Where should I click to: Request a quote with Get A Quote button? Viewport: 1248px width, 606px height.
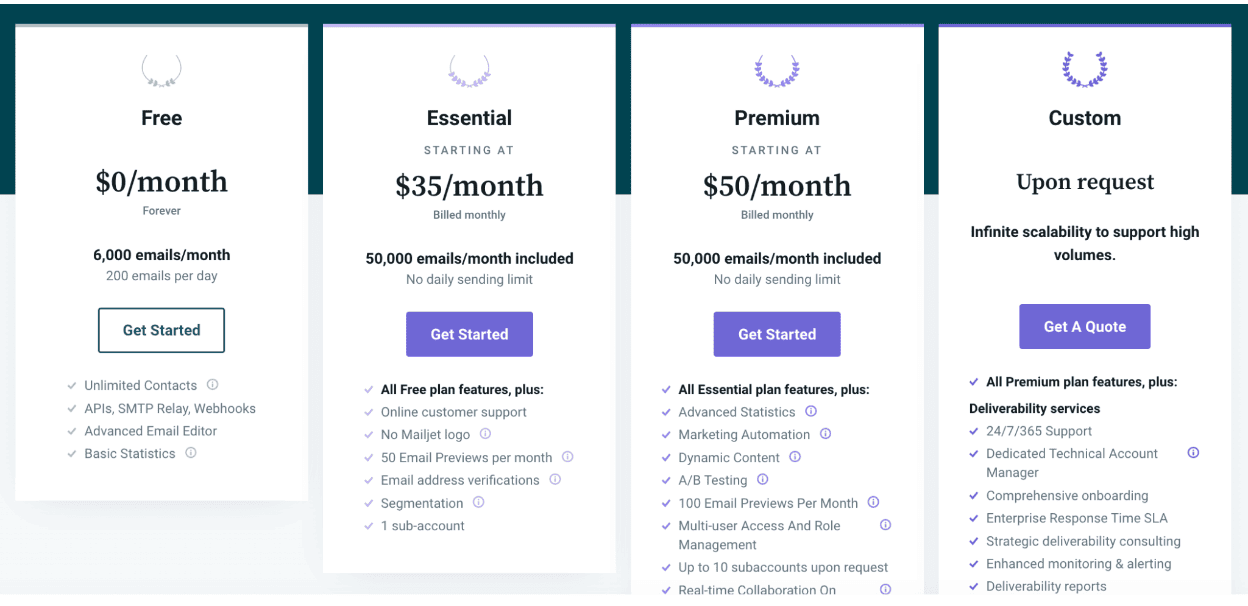tap(1085, 327)
